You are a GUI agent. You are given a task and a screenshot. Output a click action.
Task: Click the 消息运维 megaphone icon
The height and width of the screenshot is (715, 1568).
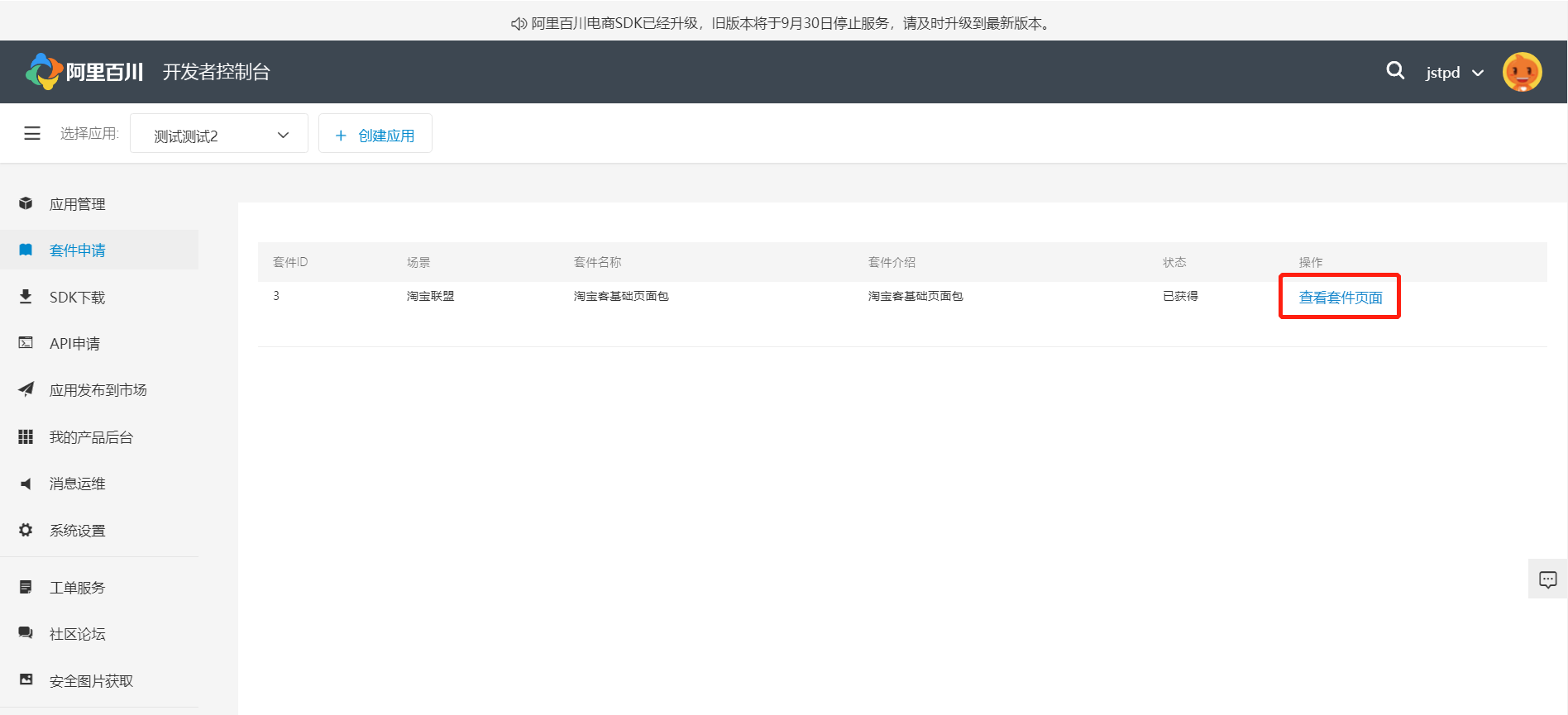pyautogui.click(x=26, y=484)
